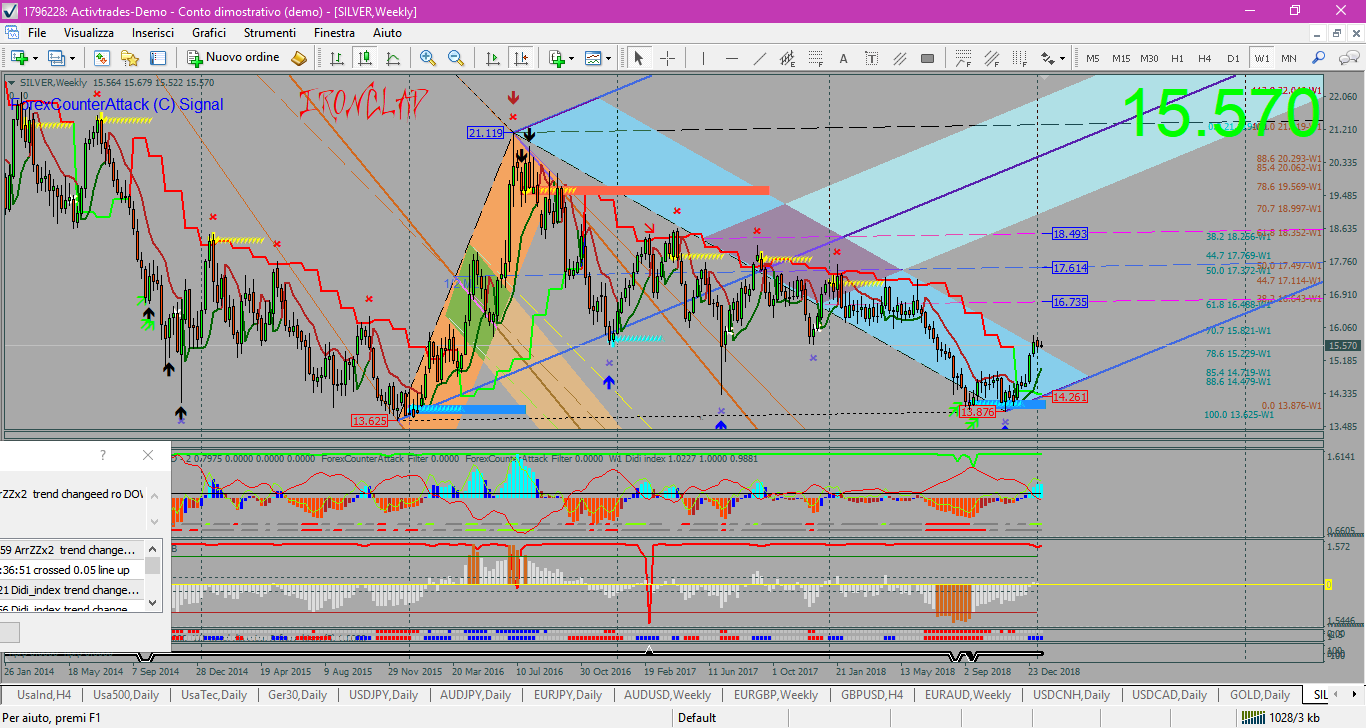Open the Terminal panel icon

point(157,58)
